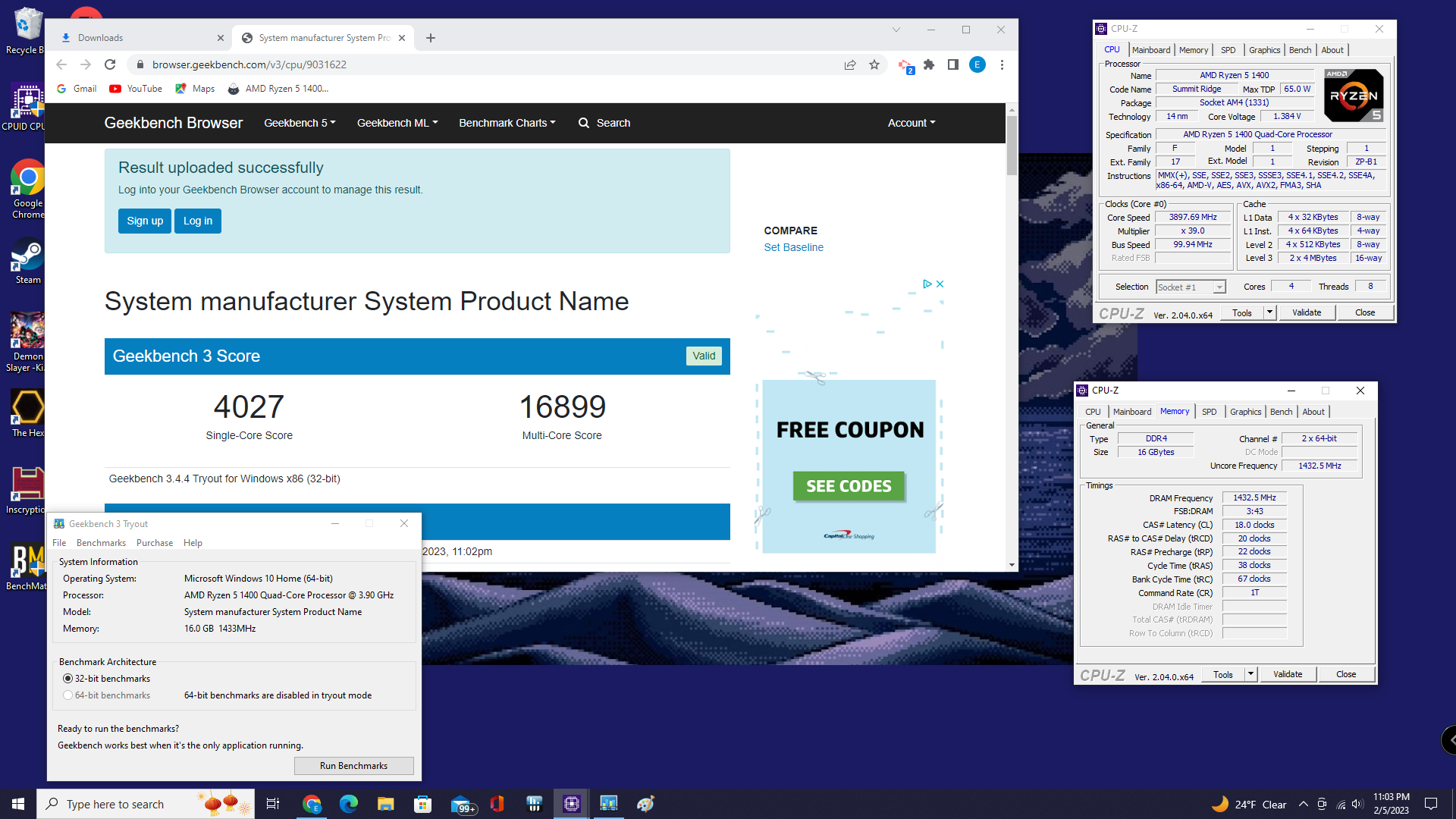Open Microsoft Edge from taskbar
The width and height of the screenshot is (1456, 819).
[x=348, y=804]
